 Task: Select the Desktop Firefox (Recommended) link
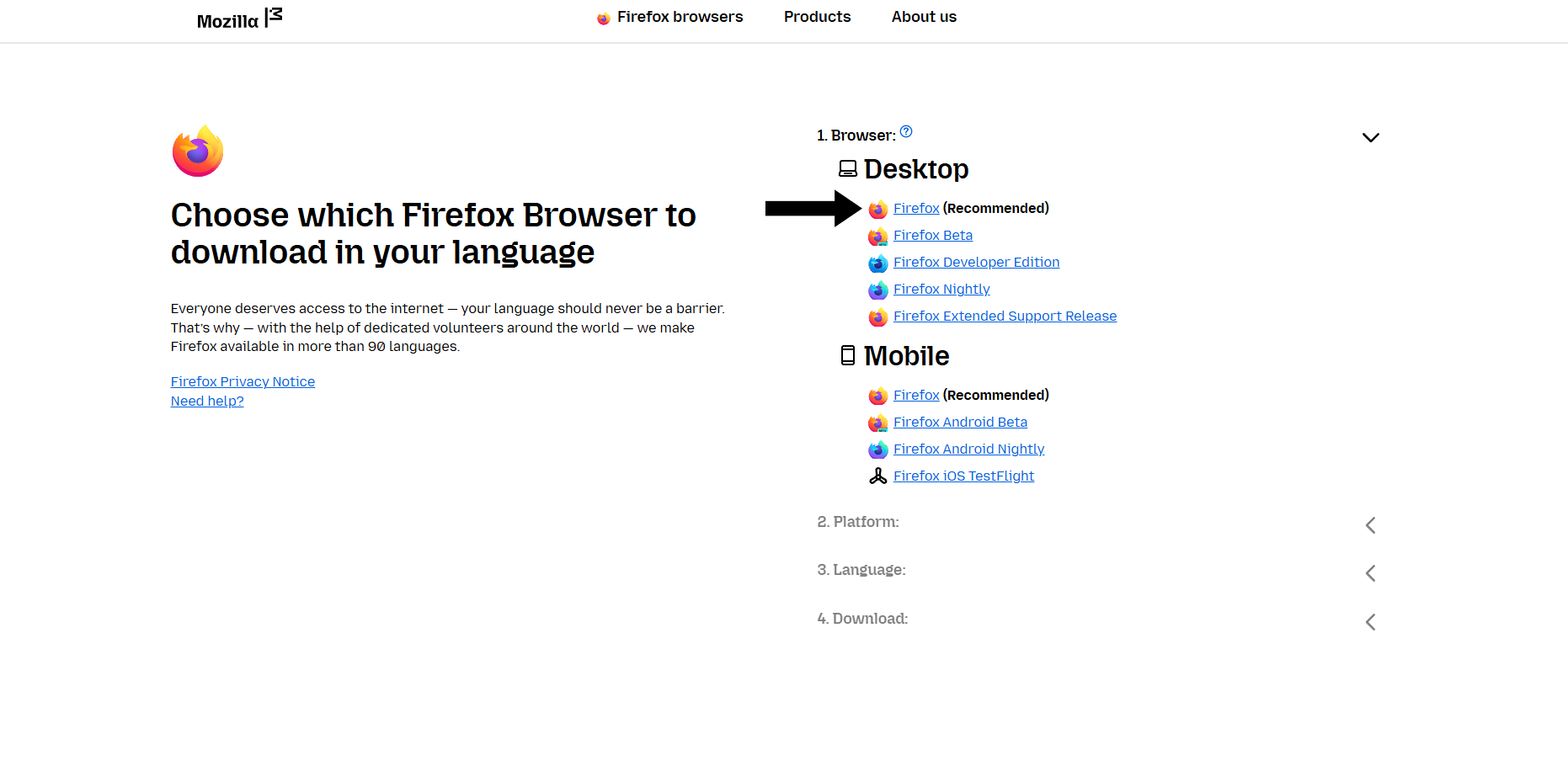click(x=916, y=208)
